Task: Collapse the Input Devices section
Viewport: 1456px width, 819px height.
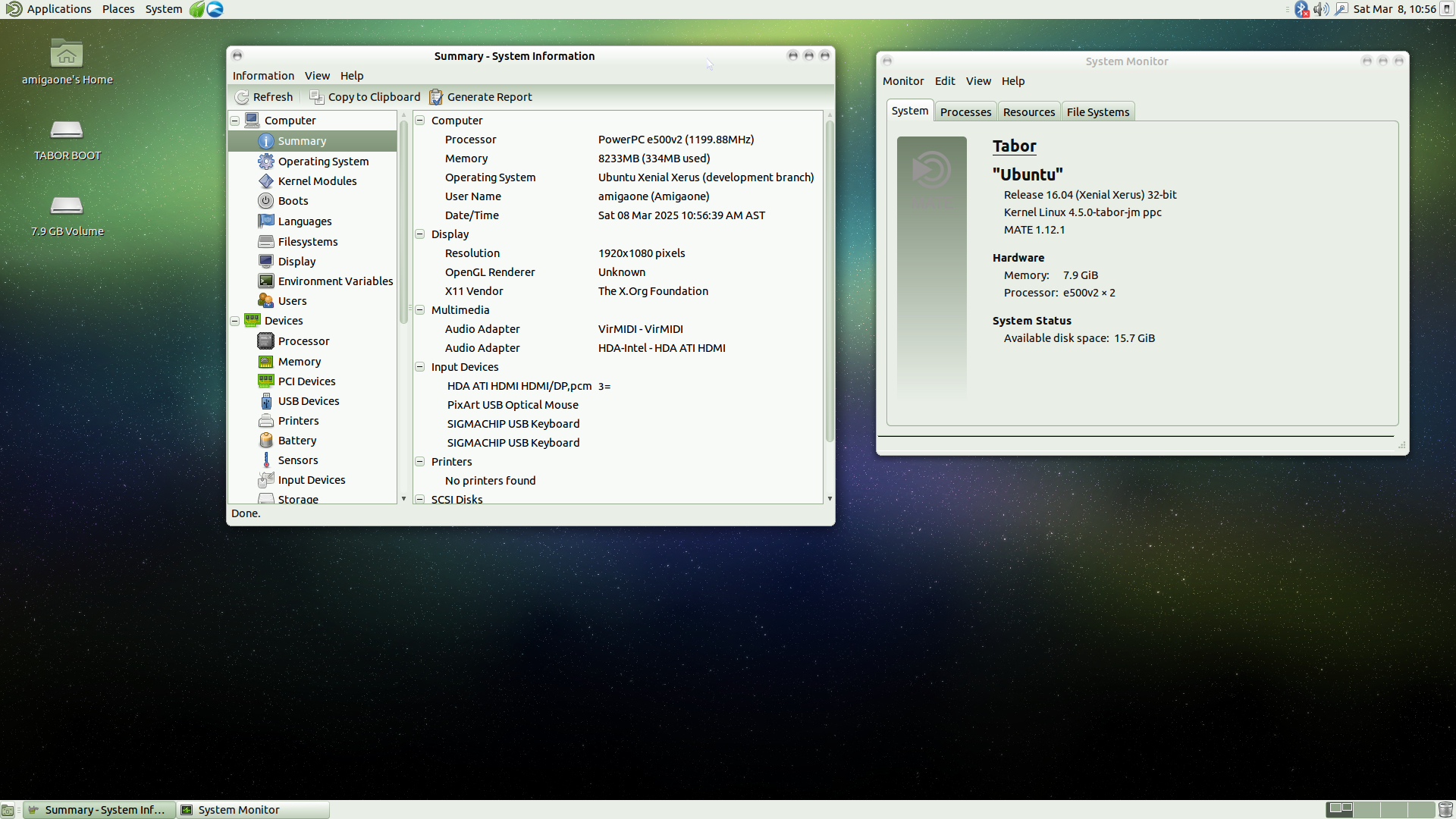Action: point(419,367)
